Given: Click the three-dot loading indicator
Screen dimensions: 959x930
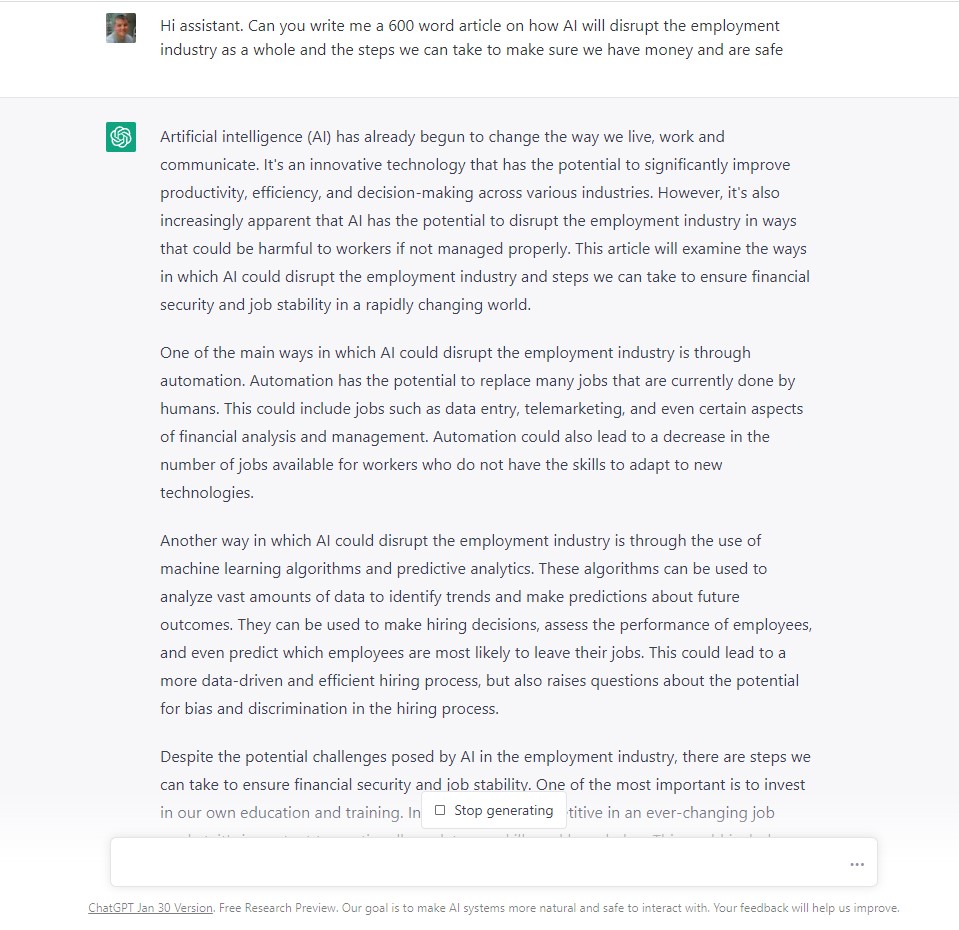Looking at the screenshot, I should point(857,864).
